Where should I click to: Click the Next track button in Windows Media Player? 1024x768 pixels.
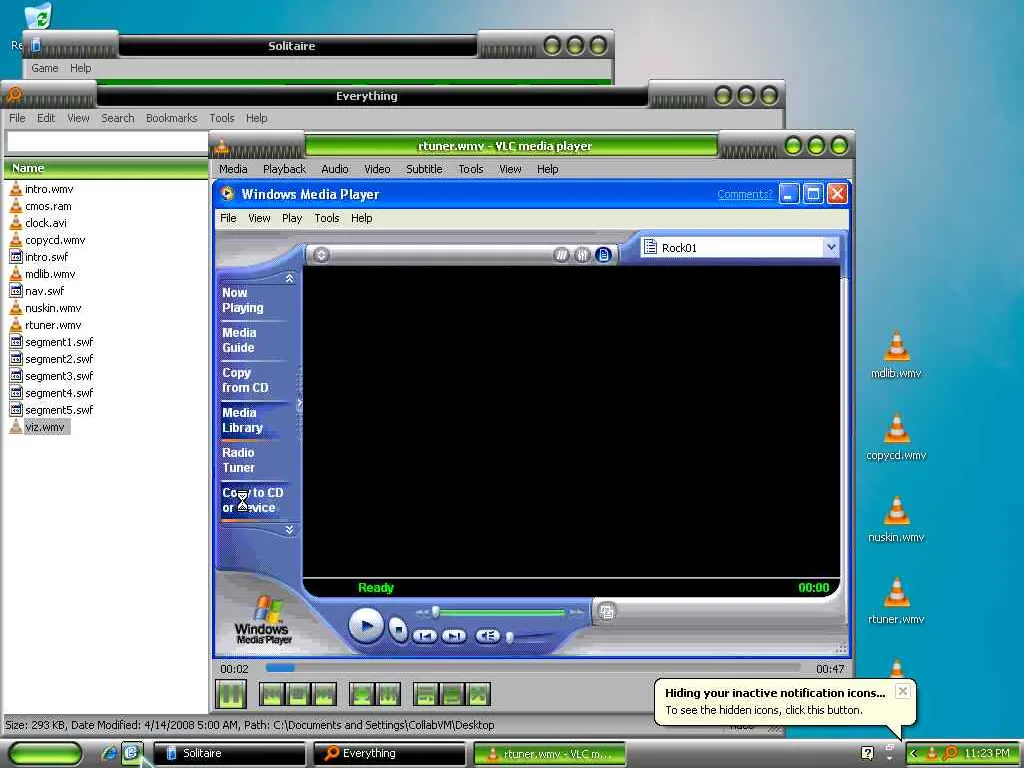pos(454,636)
